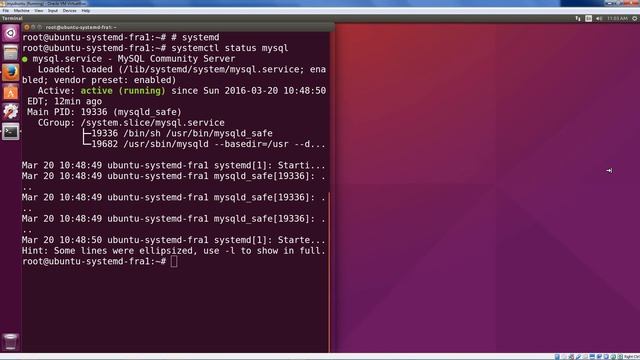Click 'mysql.service - MySQL Community Server' line
This screenshot has width=640, height=360.
tap(133, 59)
